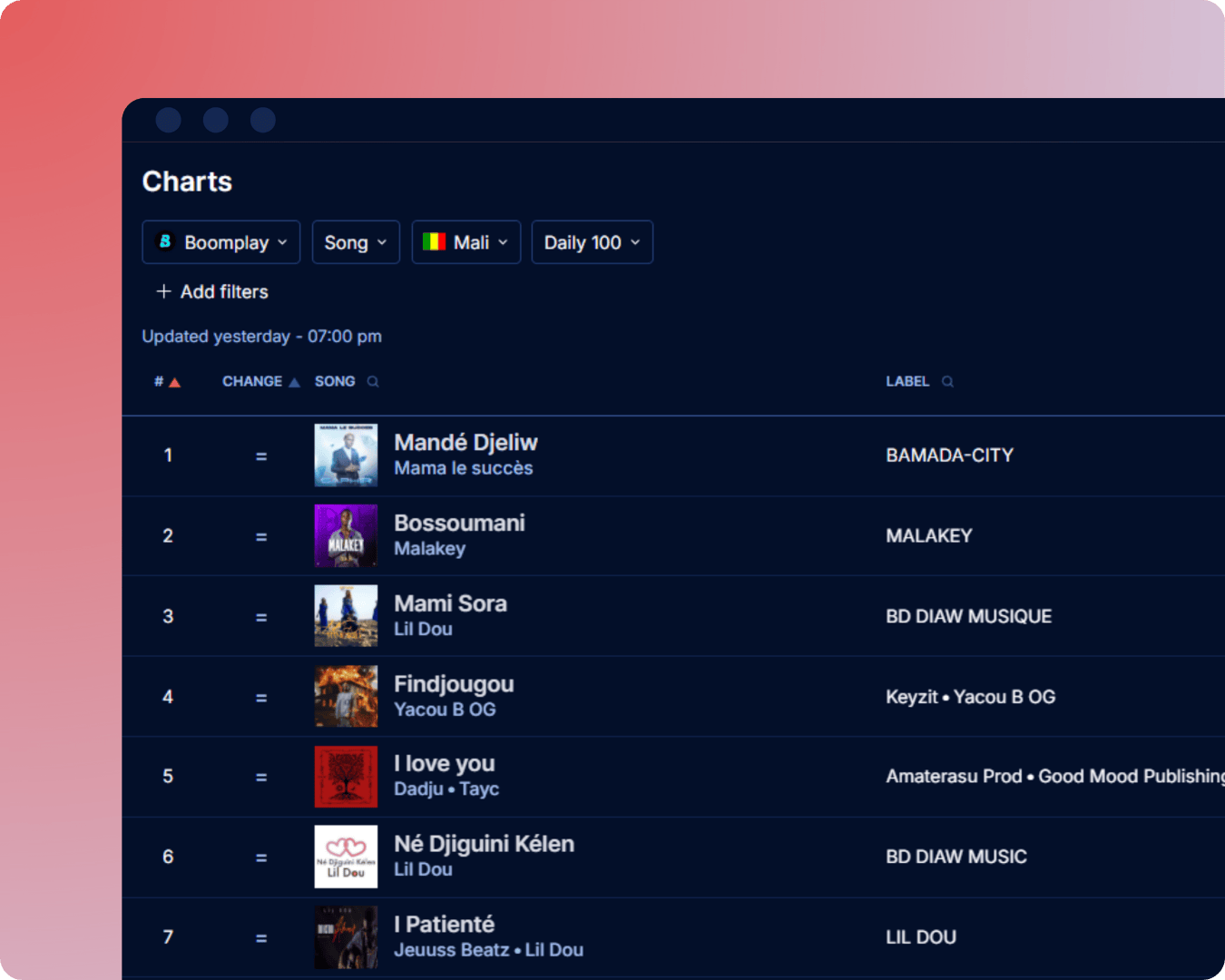1225x980 pixels.
Task: Click the Mali flag icon in the country filter
Action: (x=436, y=241)
